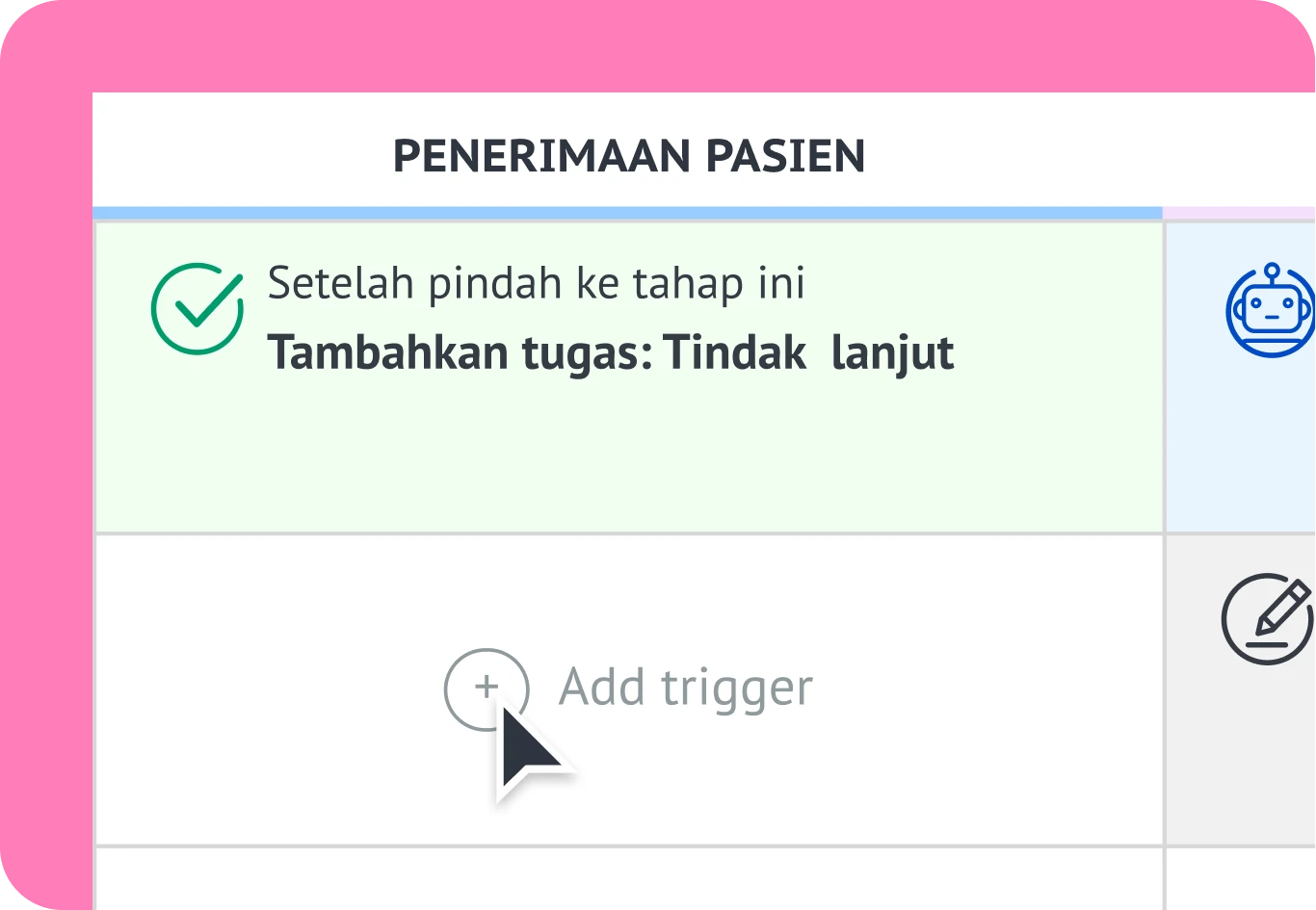Viewport: 1316px width, 910px height.
Task: Click pink background left of the panel
Action: (45, 481)
